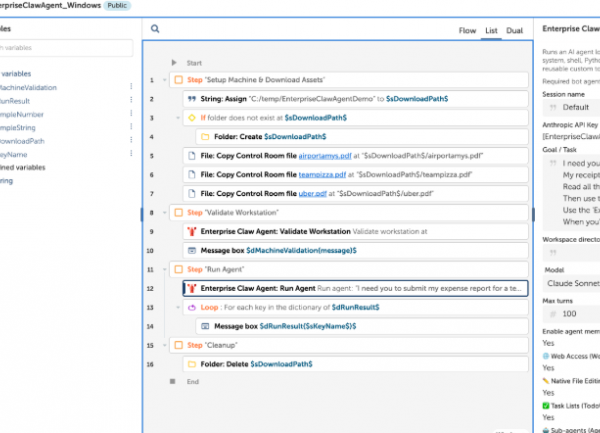Click Yes under Task Lists option
Viewport: 600px width, 433px height.
point(548,417)
